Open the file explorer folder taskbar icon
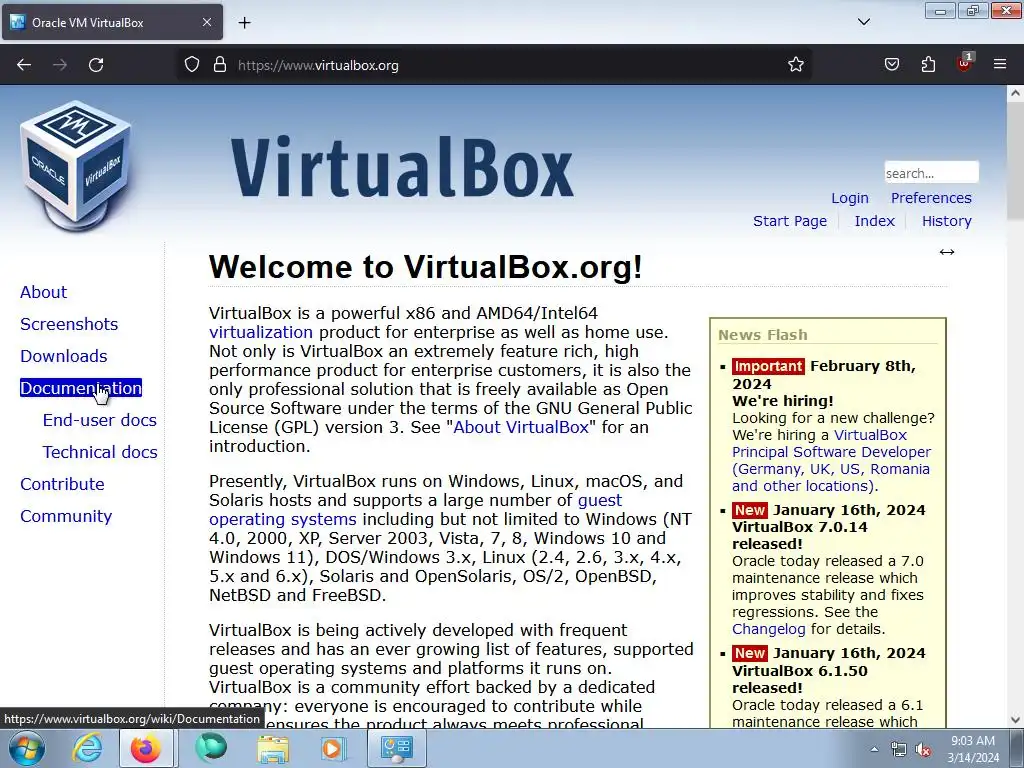This screenshot has width=1024, height=768. (272, 748)
